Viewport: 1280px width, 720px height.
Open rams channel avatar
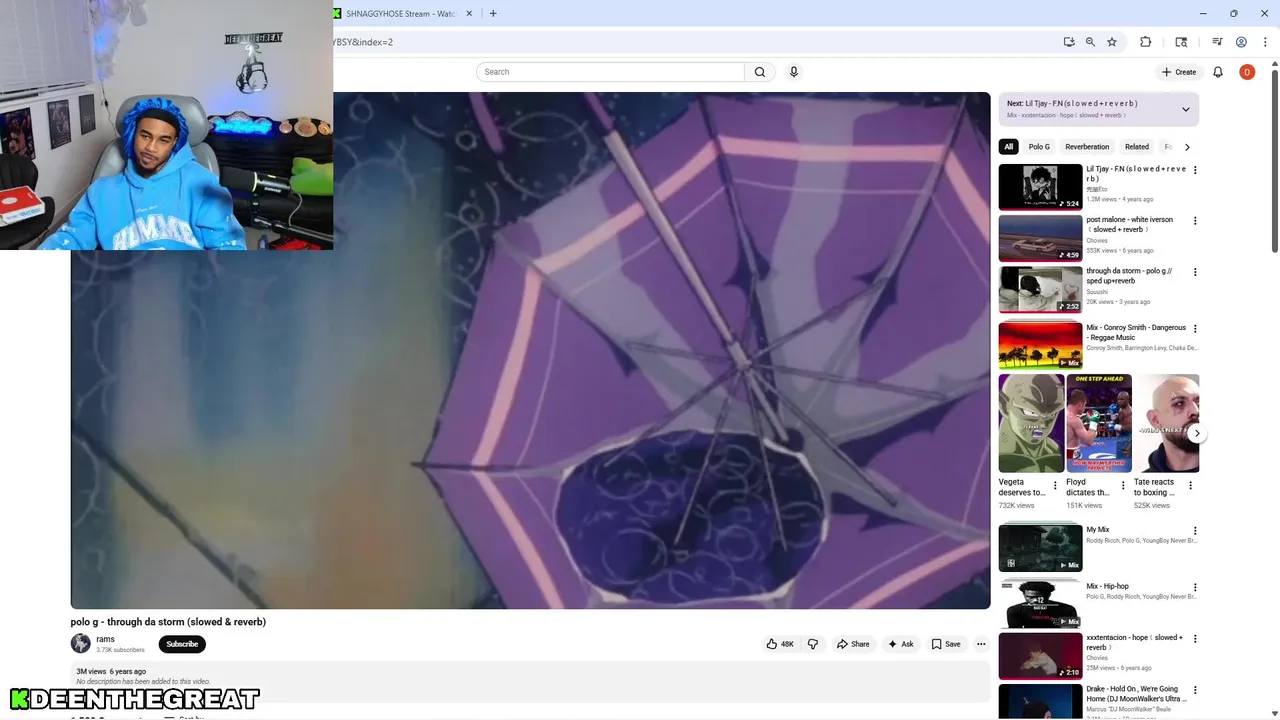click(81, 644)
